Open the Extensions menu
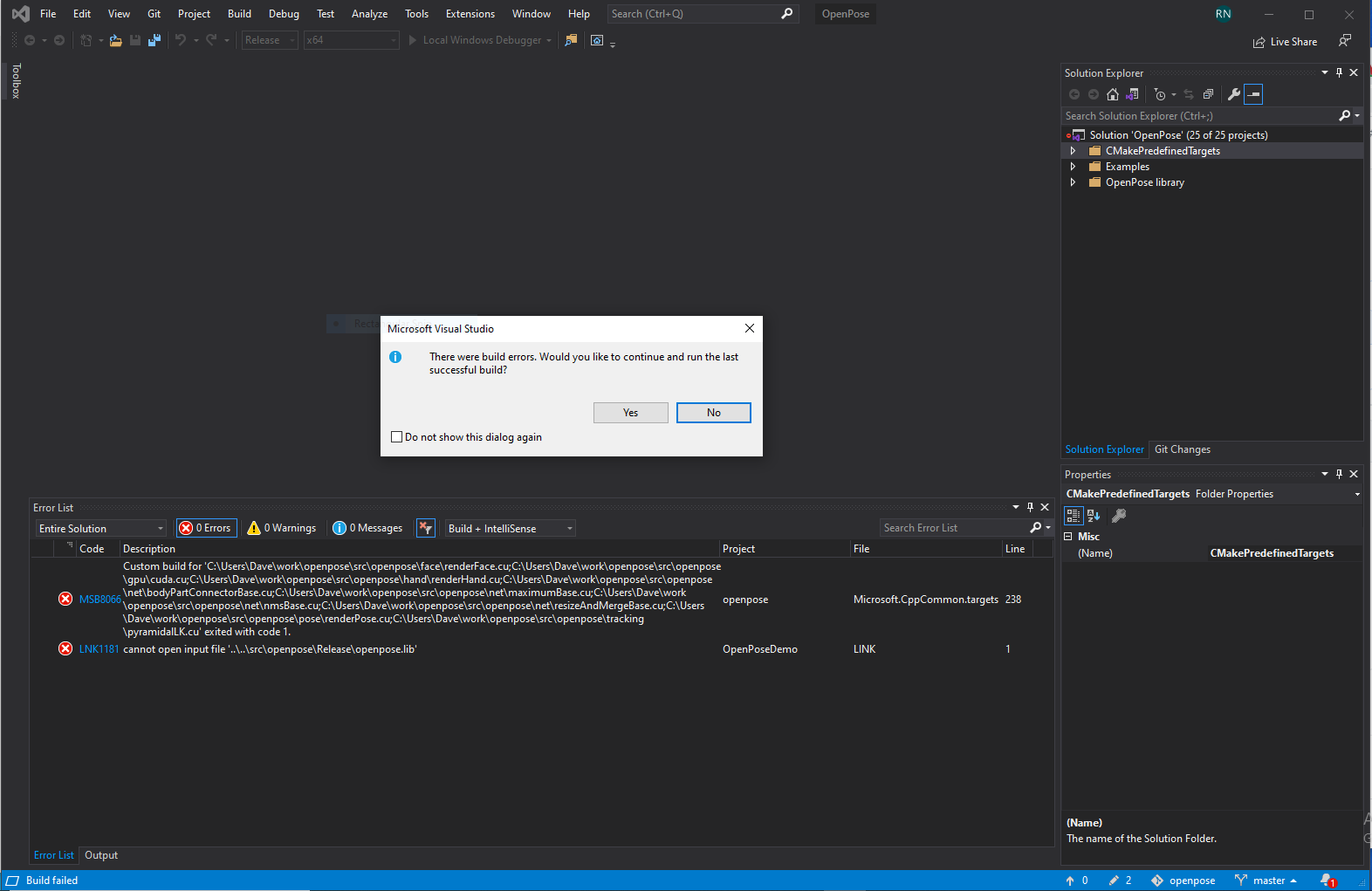Image resolution: width=1372 pixels, height=891 pixels. (470, 14)
